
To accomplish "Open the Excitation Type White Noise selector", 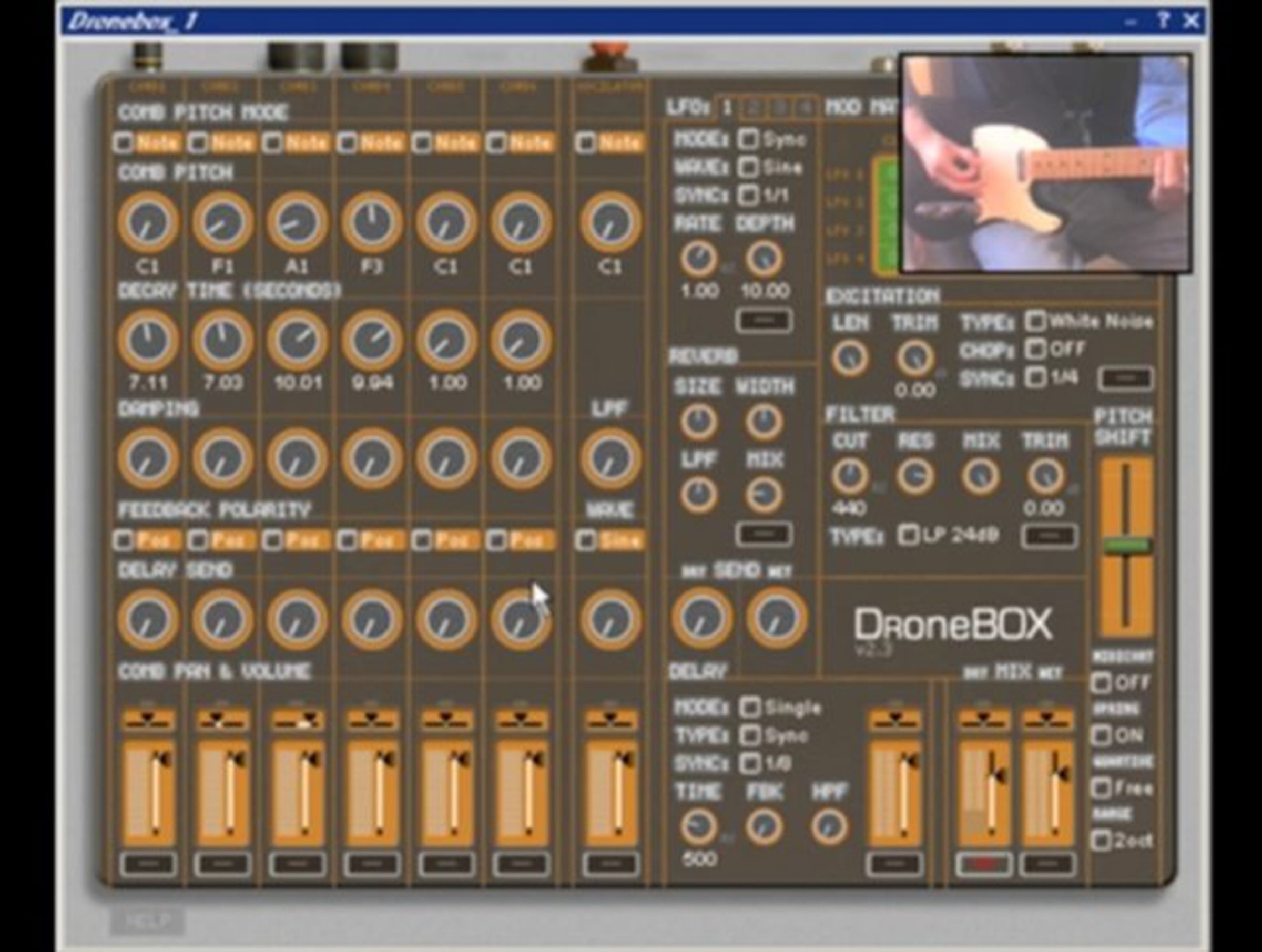I will pos(1035,321).
